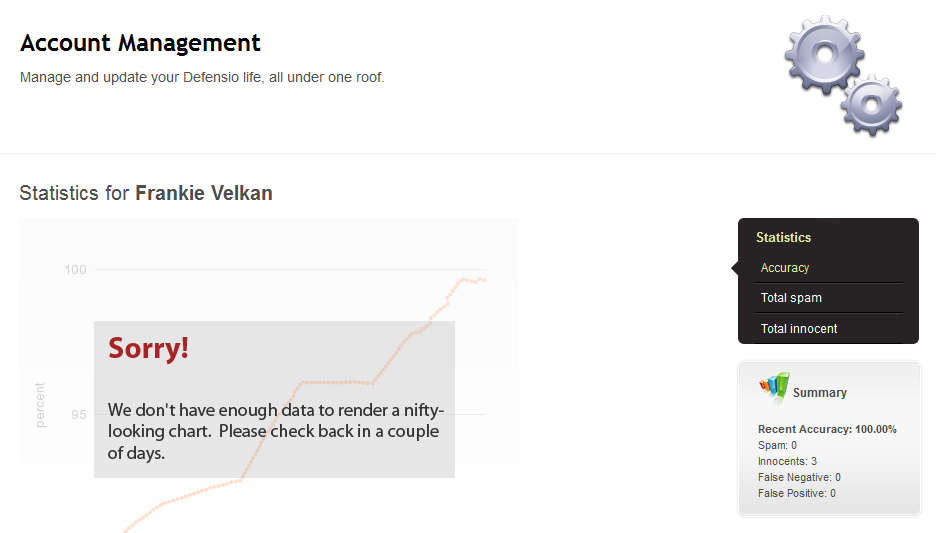Click the not-enough-data message text

[274, 431]
